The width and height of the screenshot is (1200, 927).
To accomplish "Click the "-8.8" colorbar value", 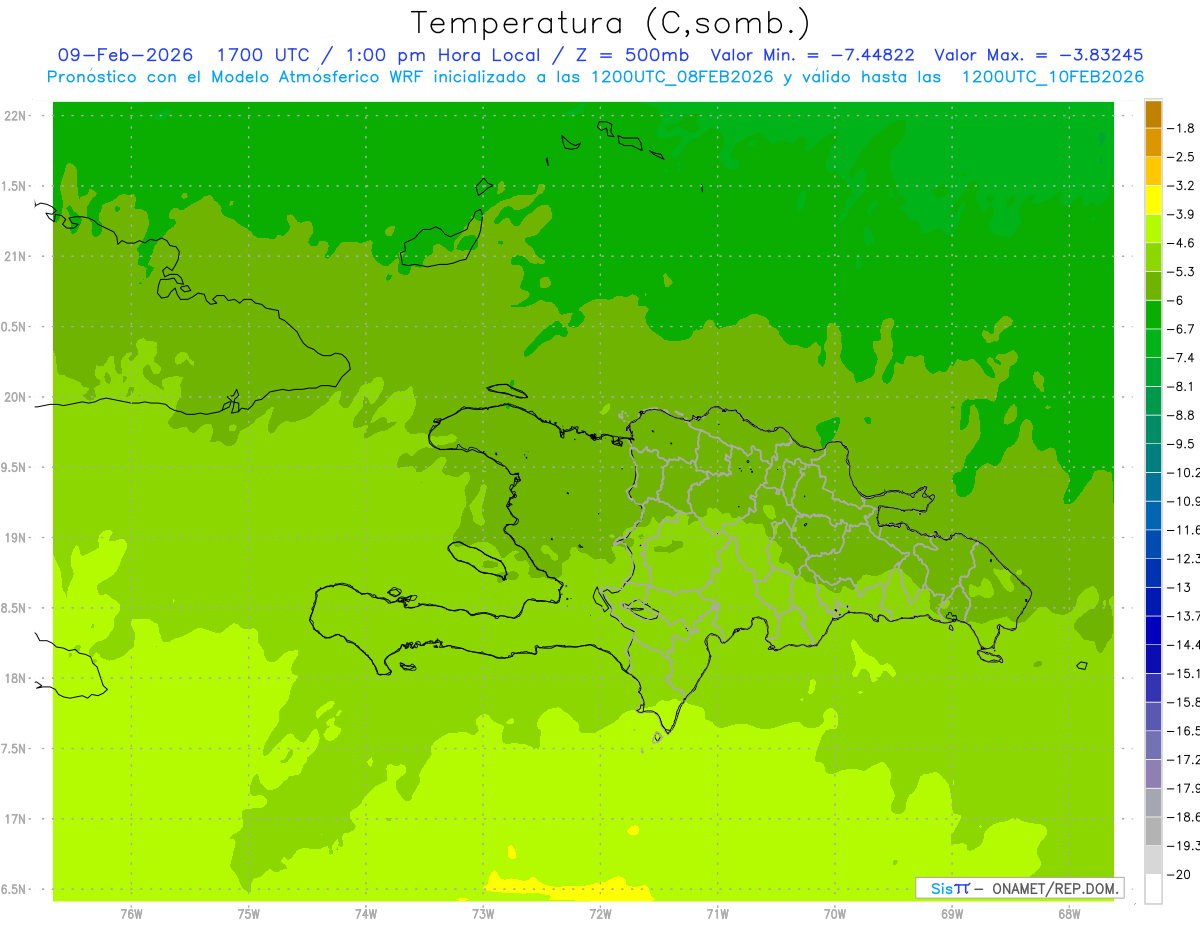I will tap(1181, 415).
